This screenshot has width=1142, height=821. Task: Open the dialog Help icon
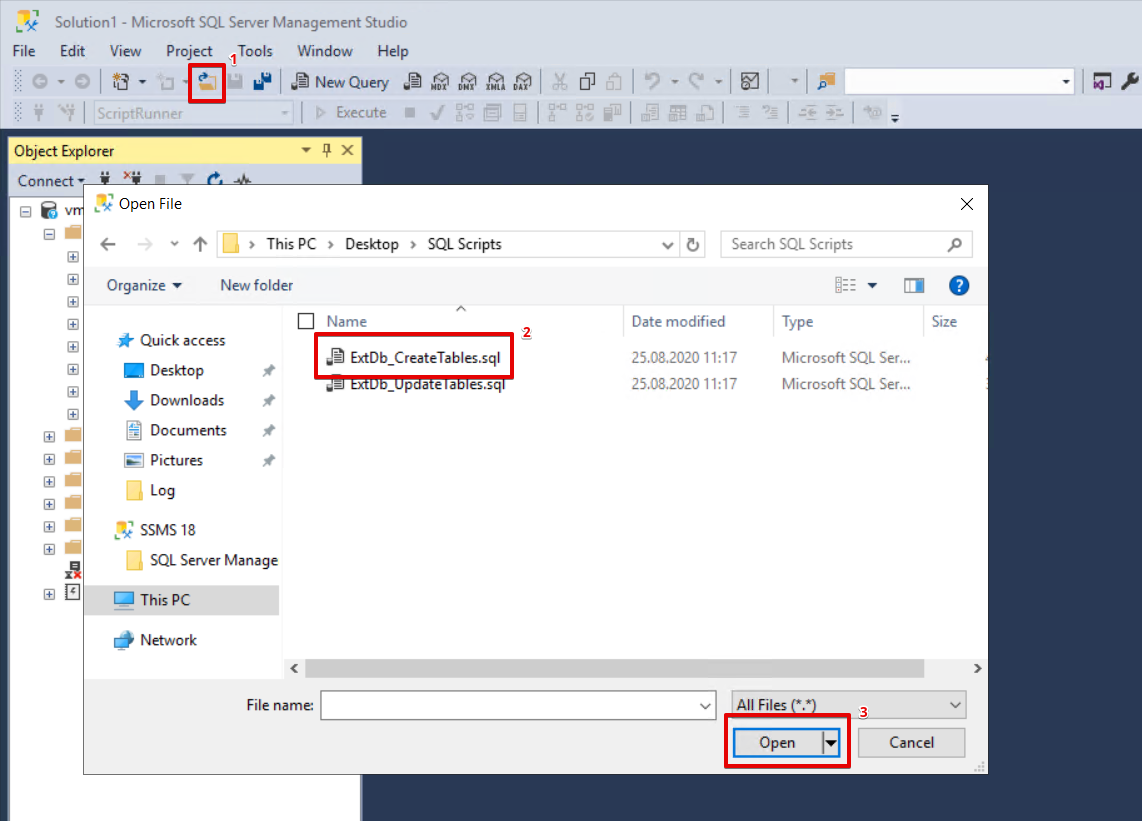pos(958,286)
